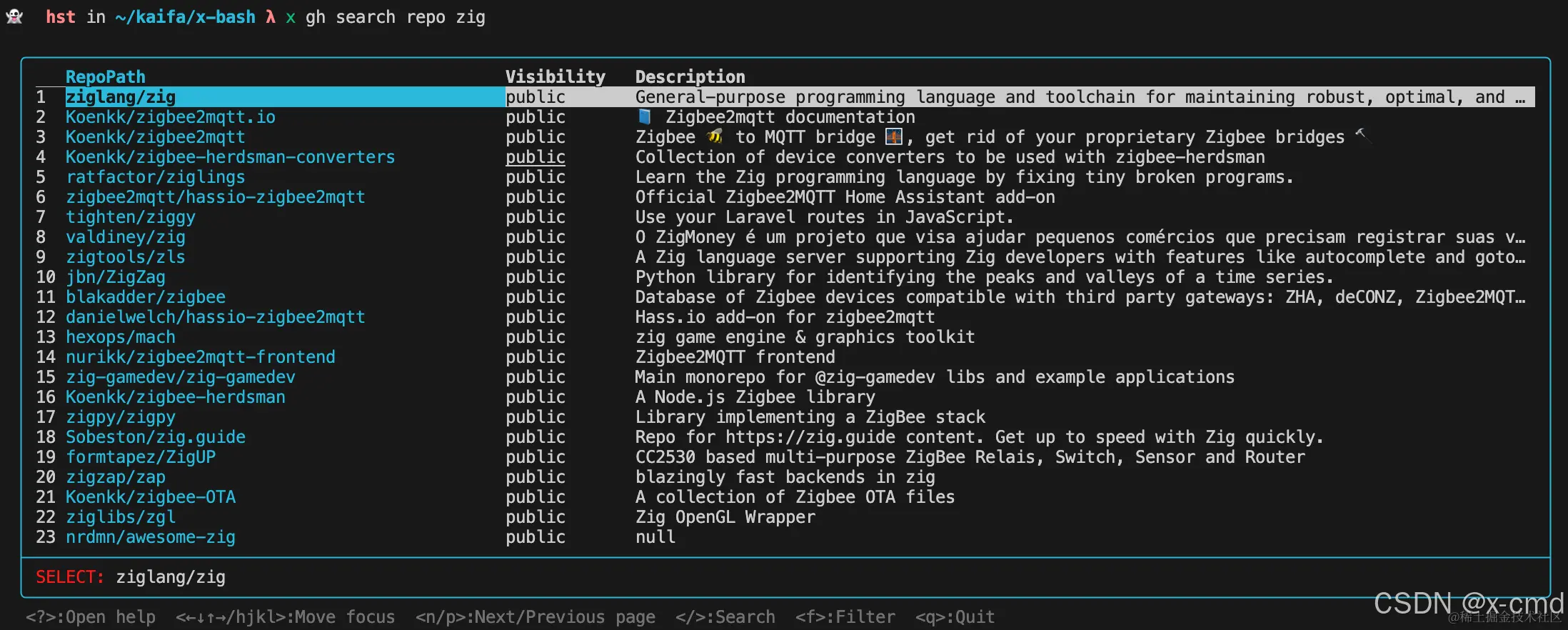Screen dimensions: 1568x630
Task: Pick nurikk/zigbee2mqtt-frontend repository
Action: [x=201, y=357]
